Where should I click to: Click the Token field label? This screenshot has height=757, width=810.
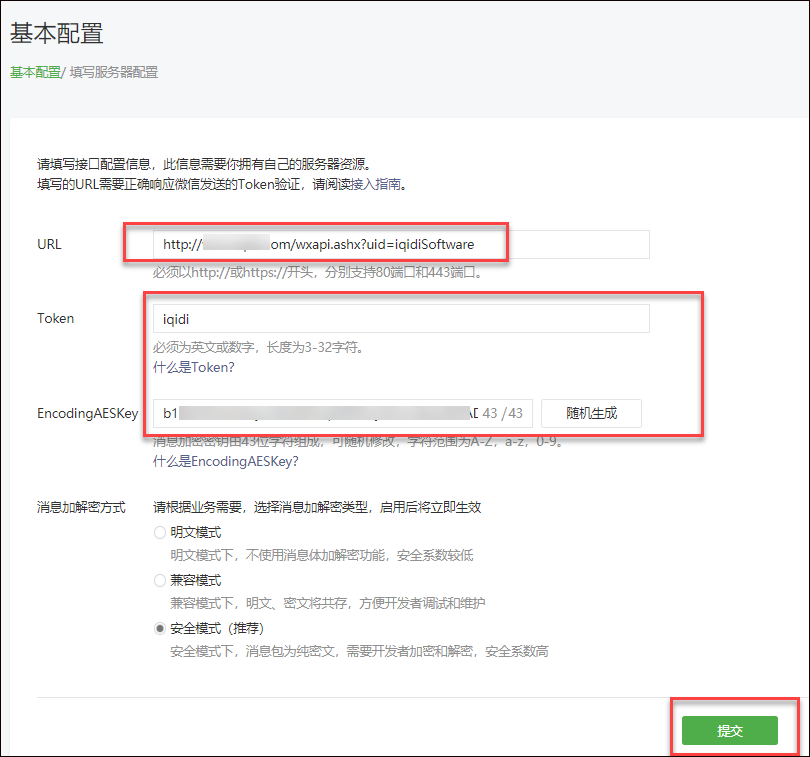tap(55, 318)
